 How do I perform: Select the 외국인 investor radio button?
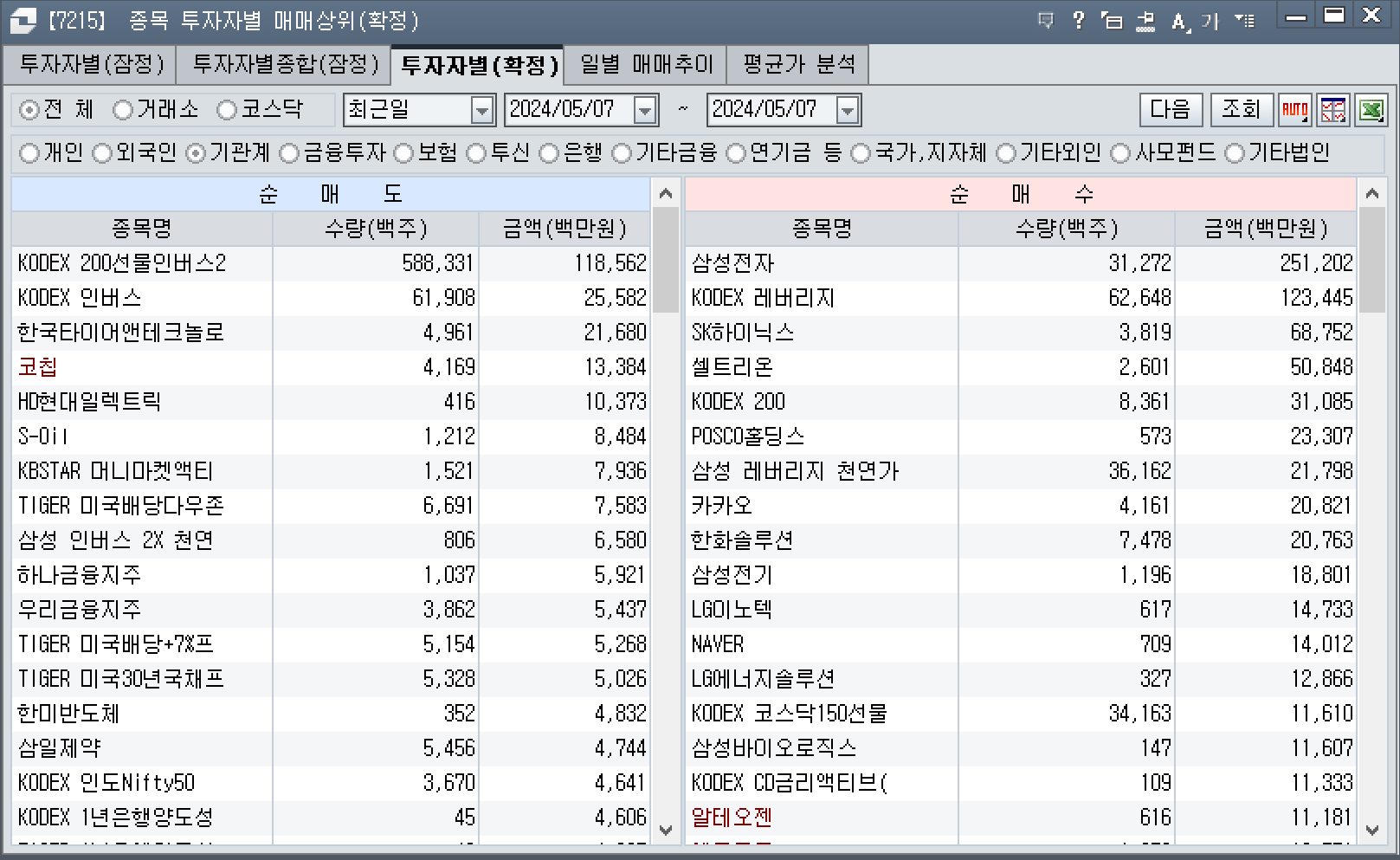[102, 153]
